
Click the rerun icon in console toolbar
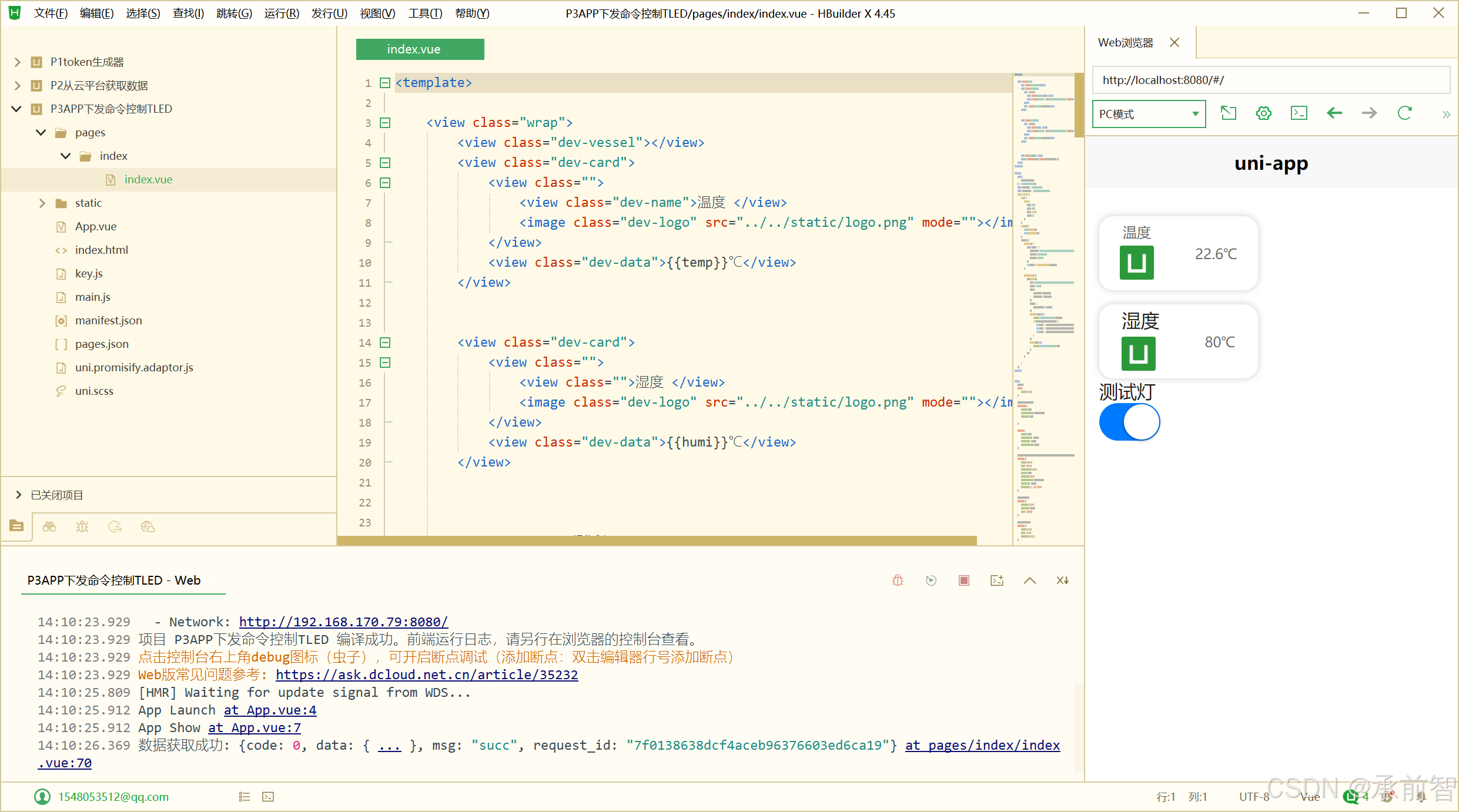tap(931, 581)
